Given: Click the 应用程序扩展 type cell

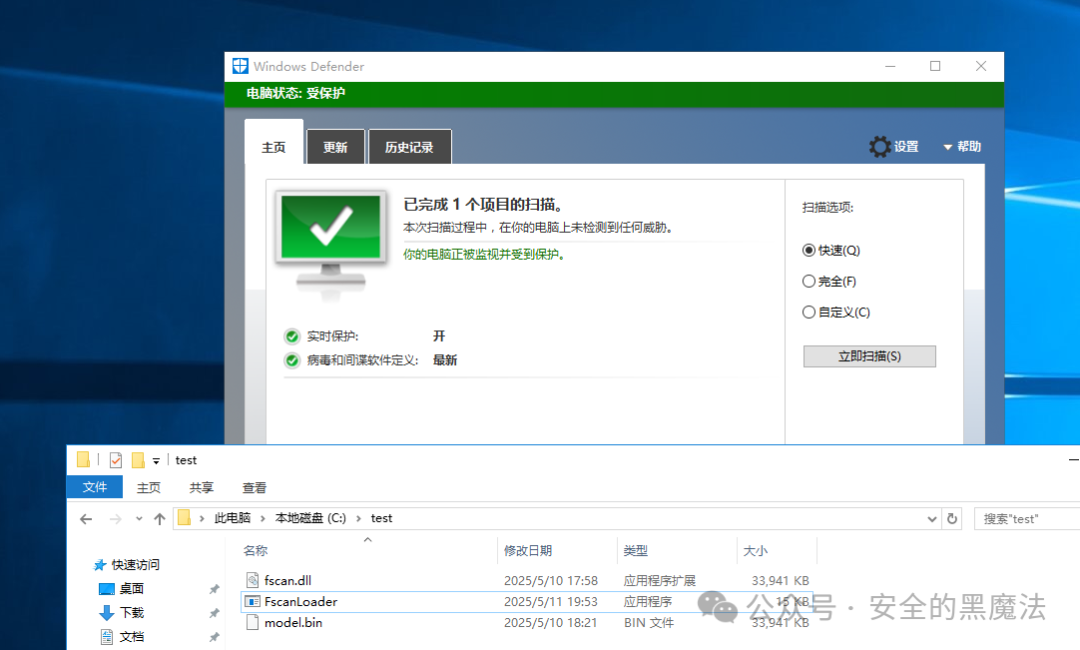Looking at the screenshot, I should click(x=659, y=580).
